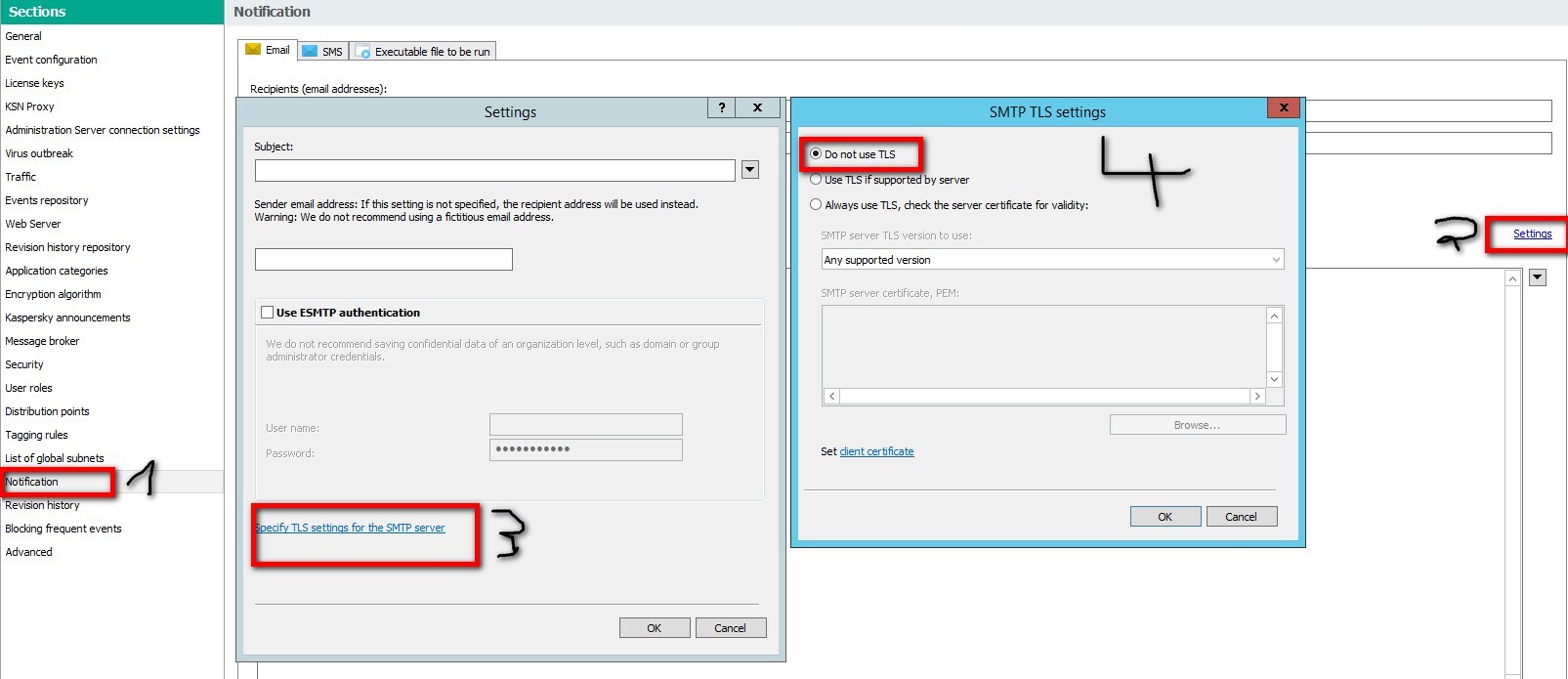Screen dimensions: 1568x679
Task: Click scroll up arrow of main notification text area
Action: pyautogui.click(x=1512, y=278)
